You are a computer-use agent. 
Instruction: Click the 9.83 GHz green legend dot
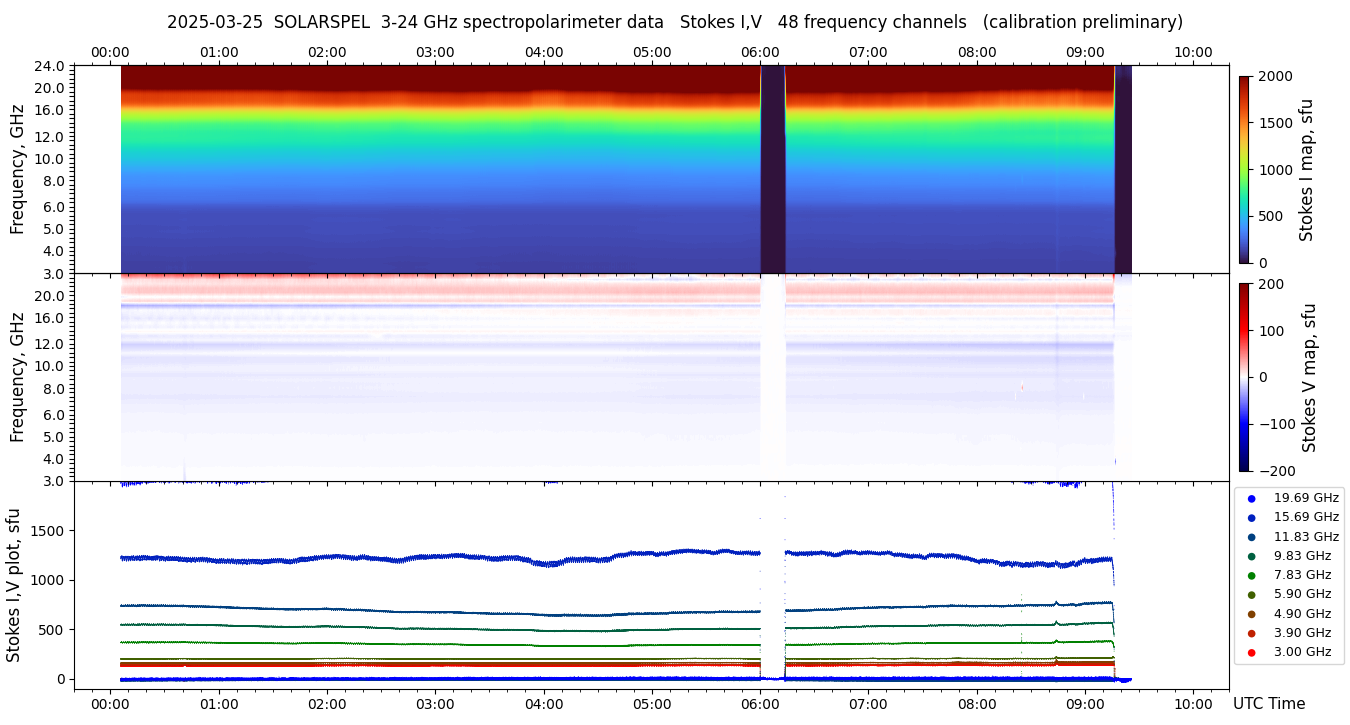tap(1251, 556)
